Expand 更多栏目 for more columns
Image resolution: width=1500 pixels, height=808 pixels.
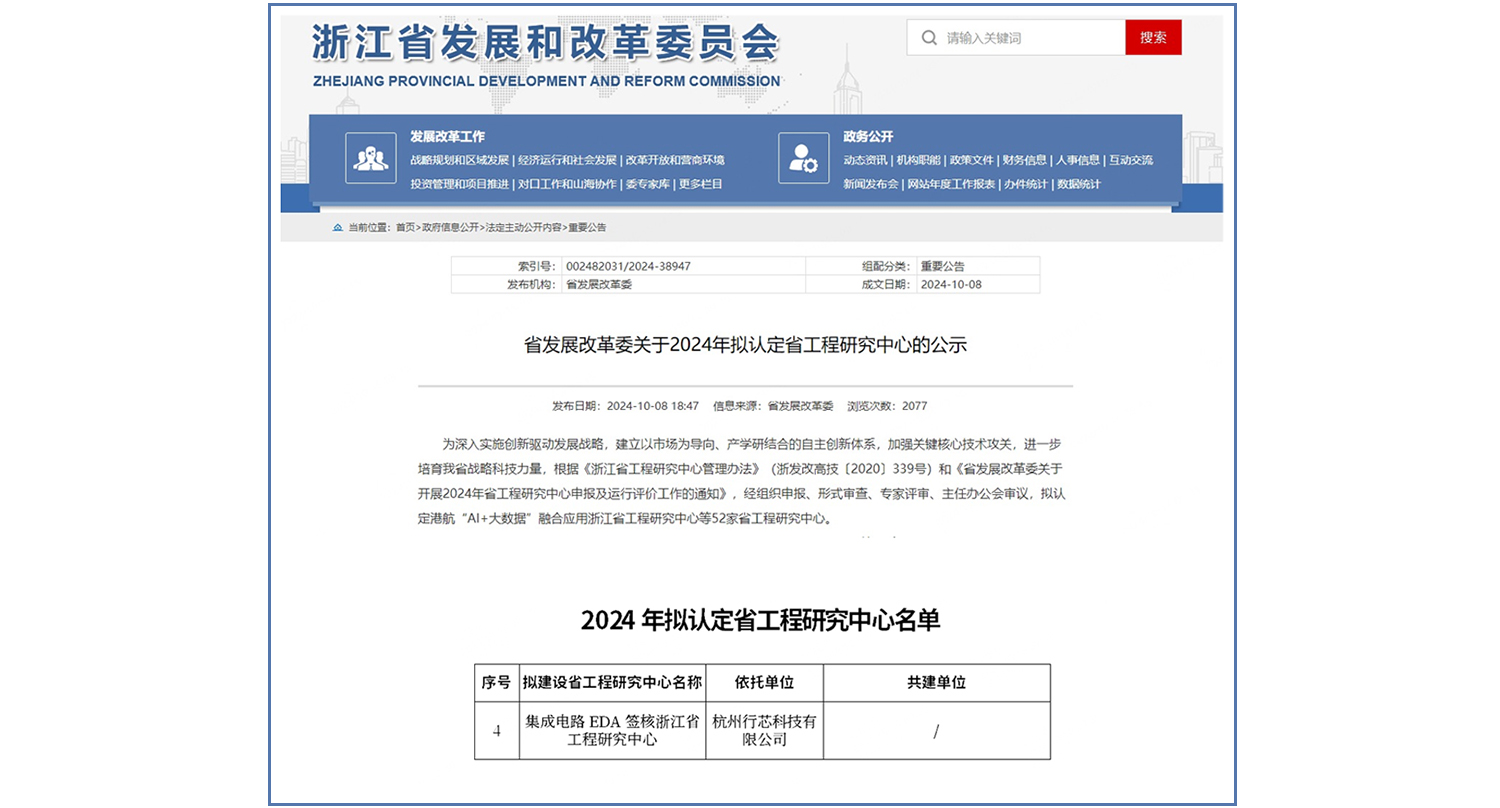(x=700, y=184)
